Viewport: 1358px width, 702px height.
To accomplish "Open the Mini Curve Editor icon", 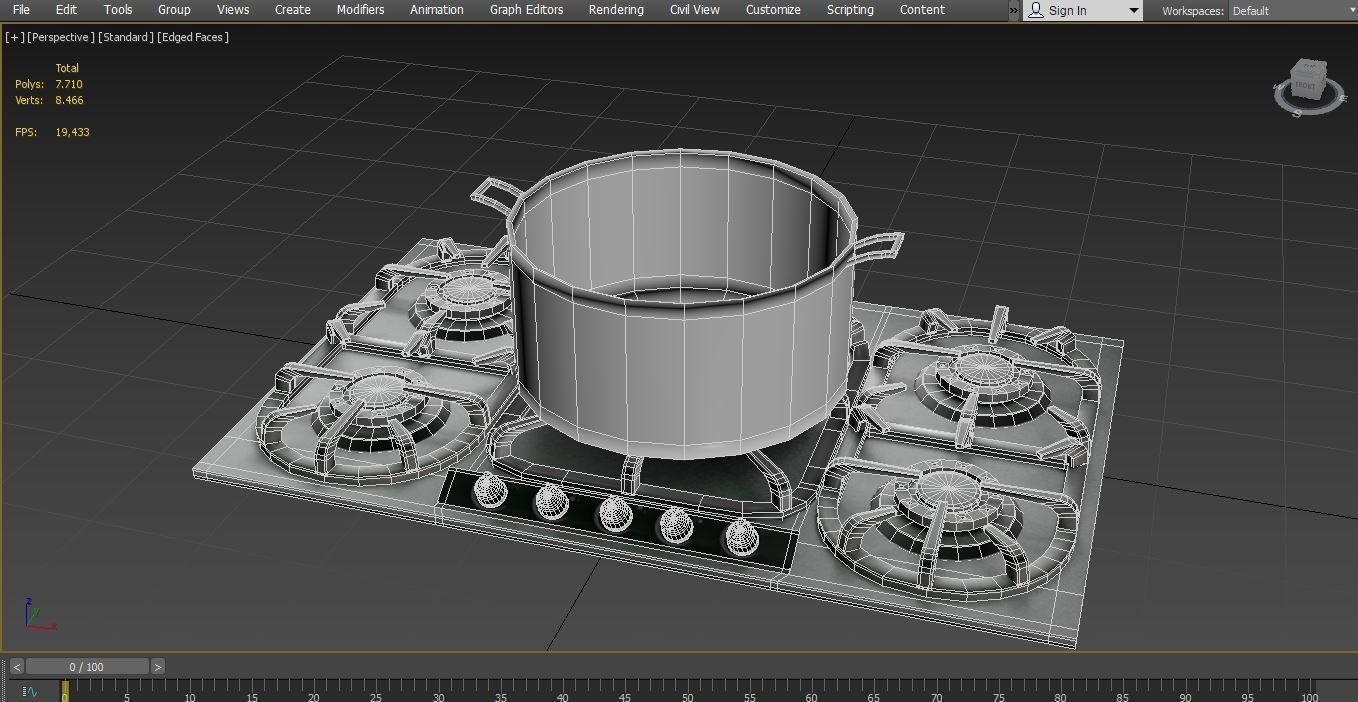I will pos(29,690).
